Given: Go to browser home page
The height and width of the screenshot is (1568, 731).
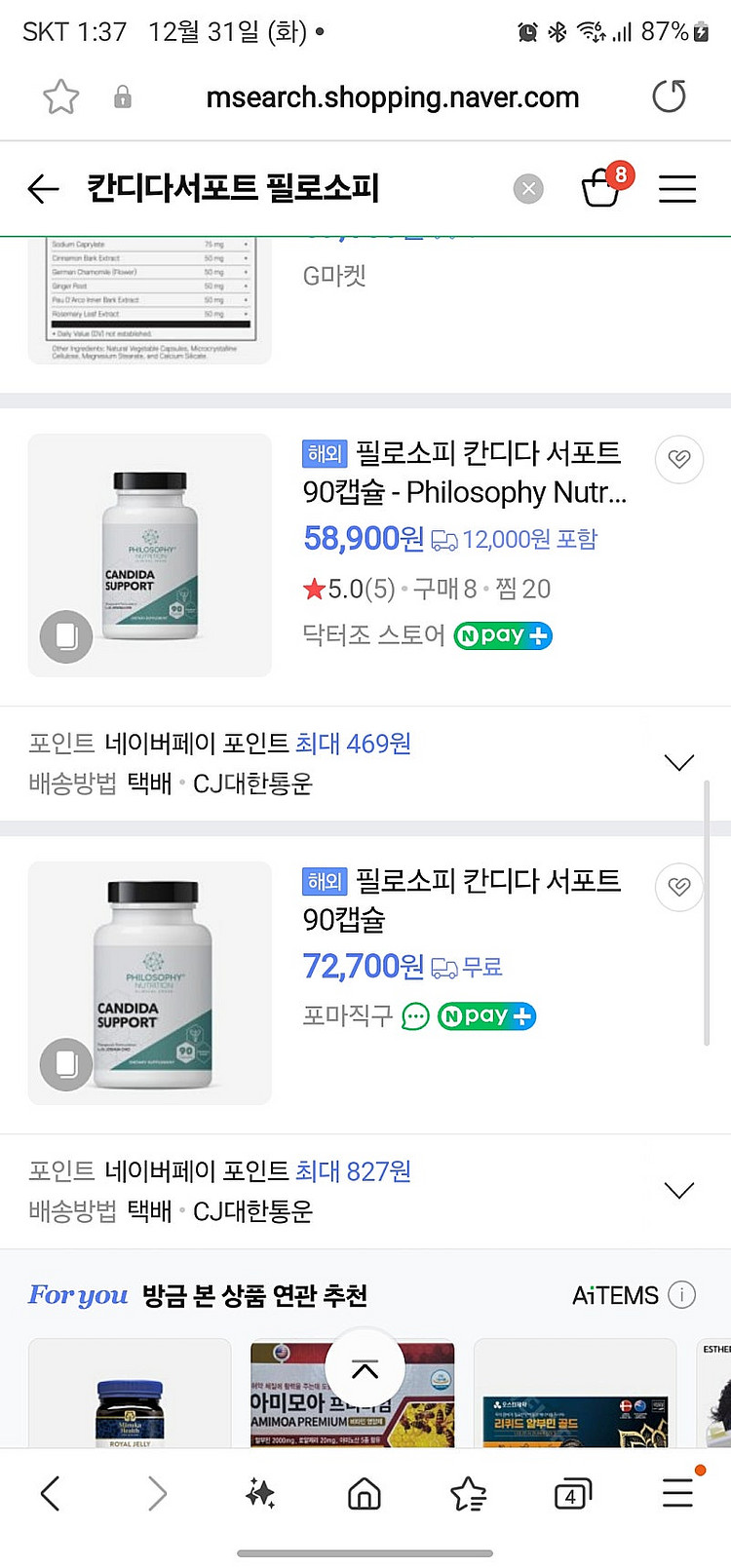Looking at the screenshot, I should 365,1493.
